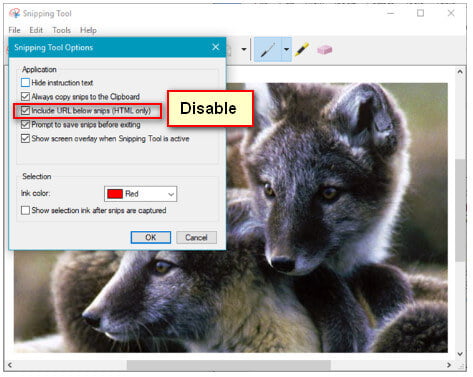Image resolution: width=473 pixels, height=377 pixels.
Task: Open the Help menu
Action: click(x=88, y=30)
